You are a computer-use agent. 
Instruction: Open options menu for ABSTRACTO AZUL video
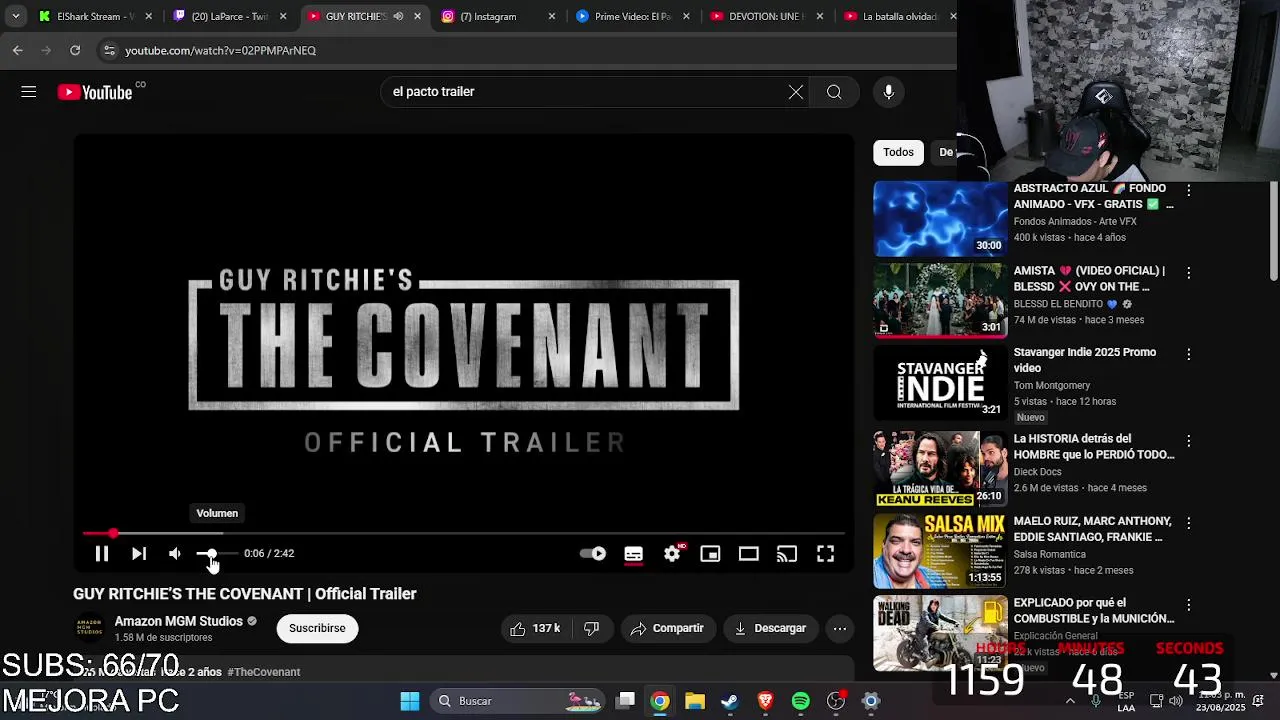coord(1188,190)
